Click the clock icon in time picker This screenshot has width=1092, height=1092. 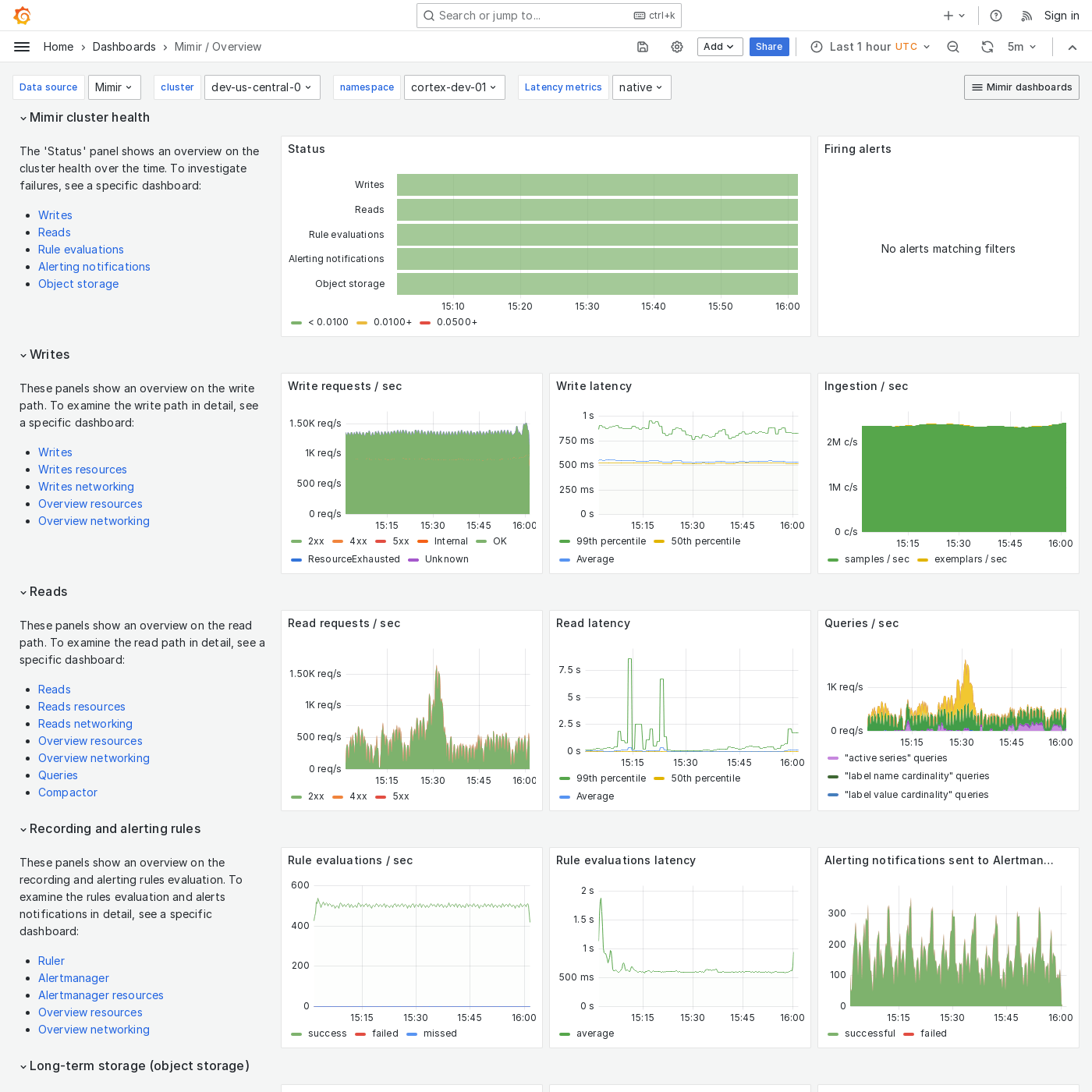817,47
